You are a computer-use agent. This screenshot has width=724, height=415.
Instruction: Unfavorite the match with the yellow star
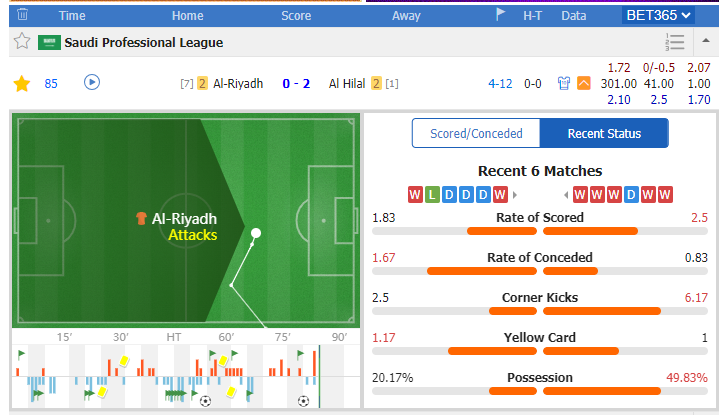[22, 84]
